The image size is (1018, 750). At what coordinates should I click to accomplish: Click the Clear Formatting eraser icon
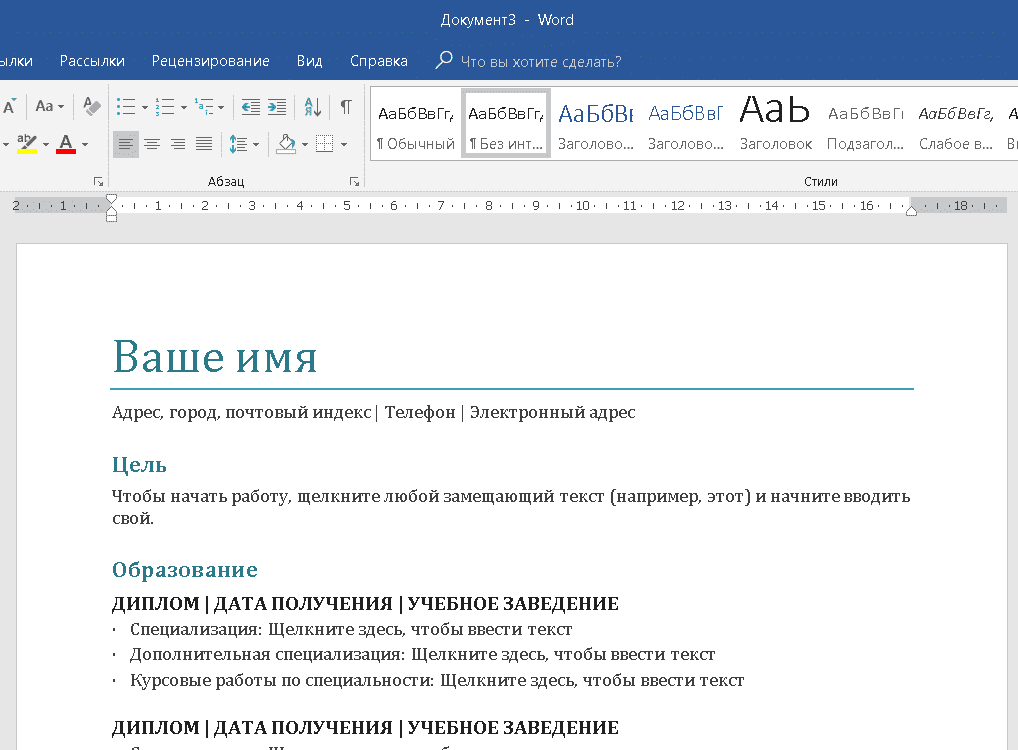click(x=92, y=106)
